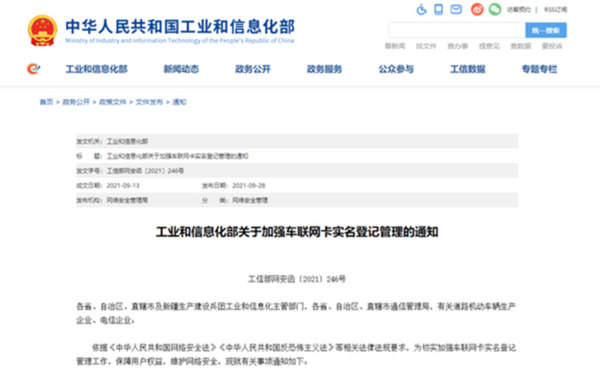
Task: Click the national emblem logo
Action: [42, 30]
